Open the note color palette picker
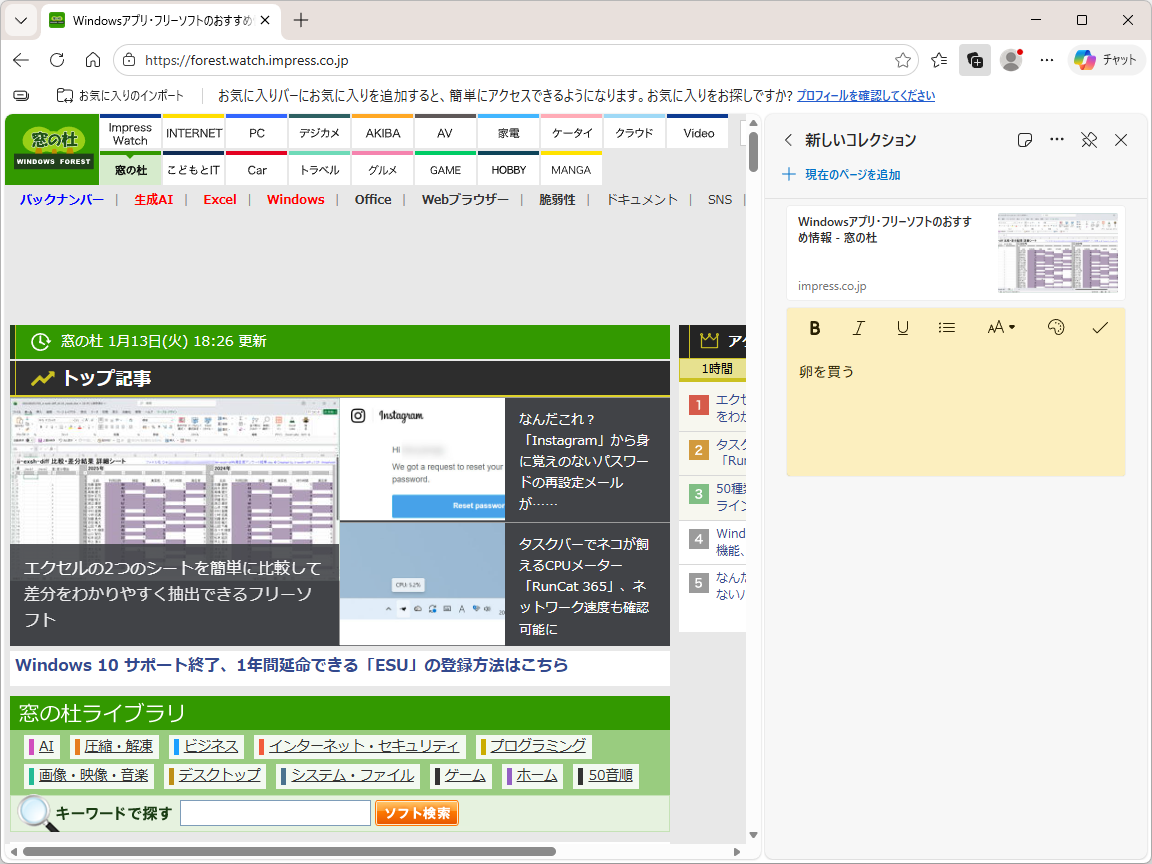This screenshot has width=1152, height=864. click(x=1055, y=327)
